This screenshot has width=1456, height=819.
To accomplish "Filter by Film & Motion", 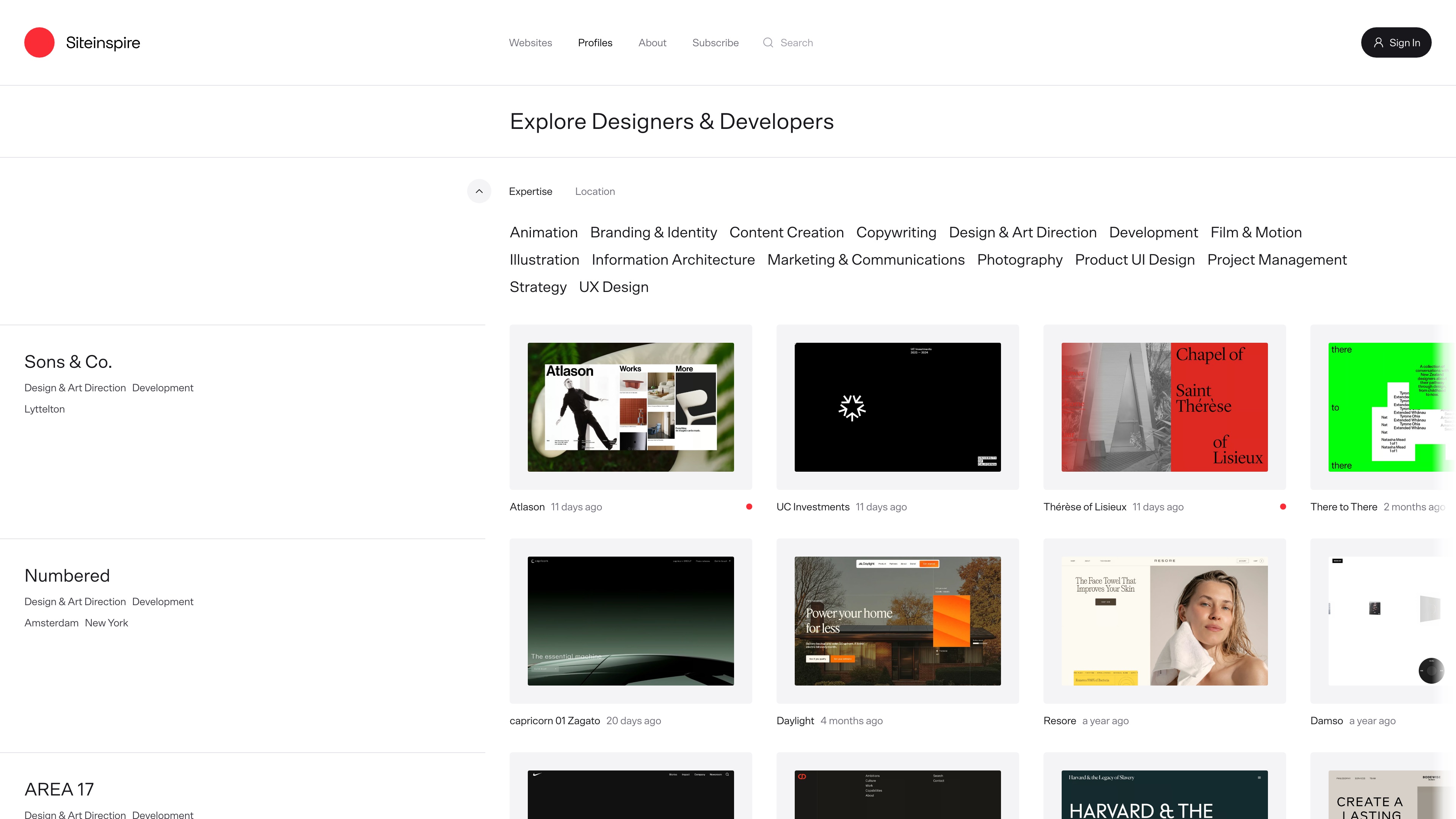I will click(1256, 232).
